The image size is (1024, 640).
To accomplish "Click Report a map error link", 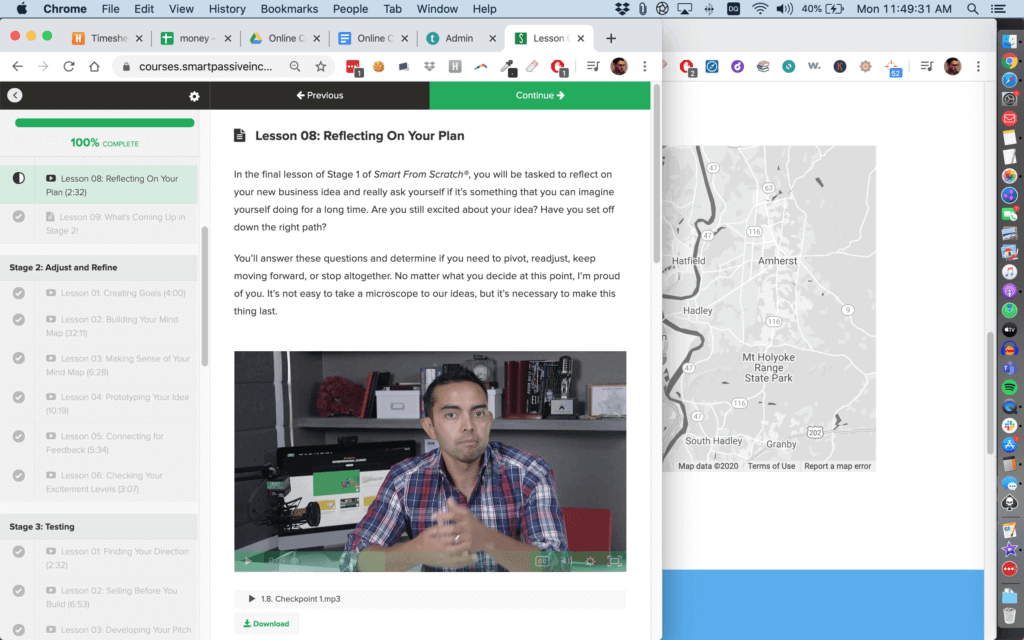I will point(837,466).
